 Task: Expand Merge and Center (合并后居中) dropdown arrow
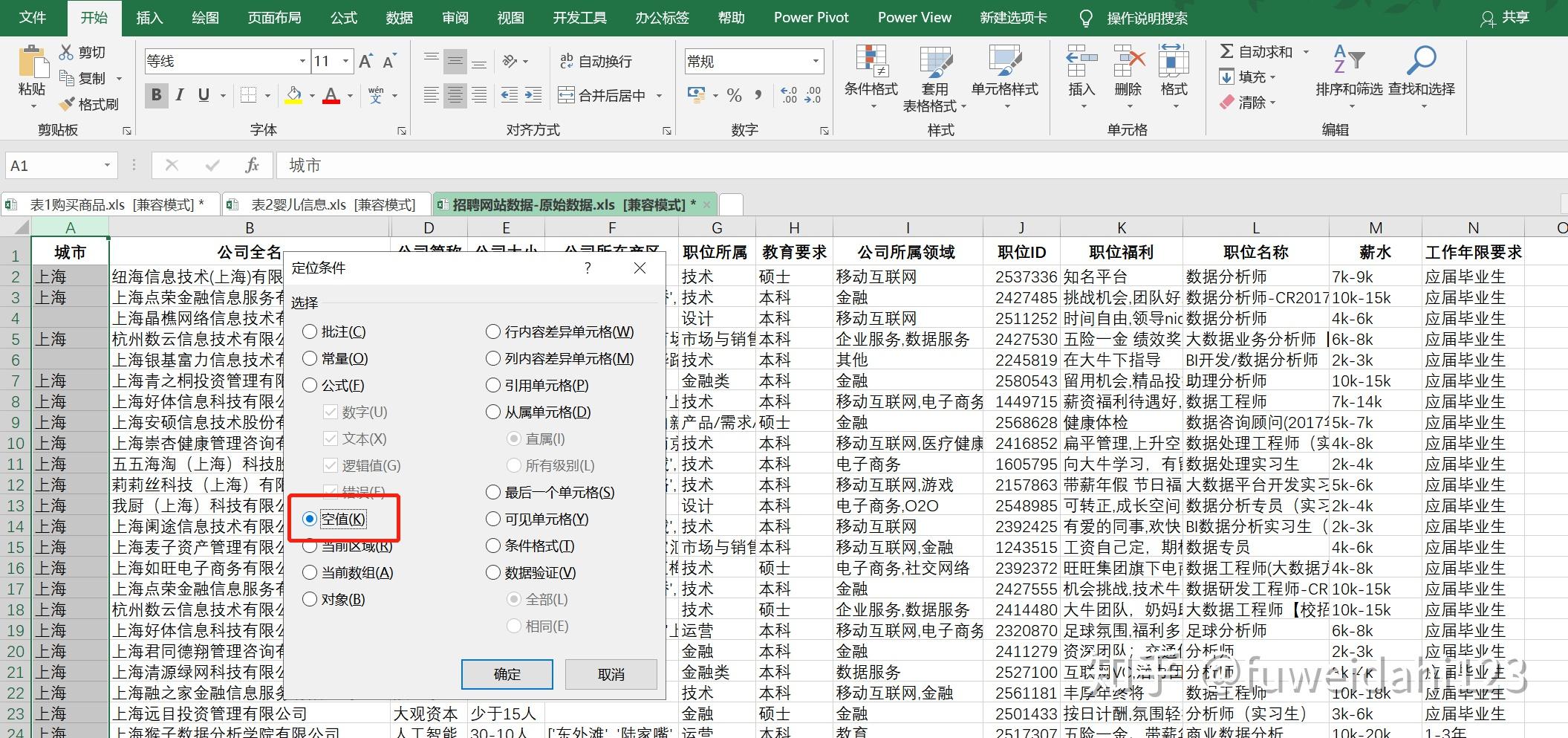[x=659, y=95]
